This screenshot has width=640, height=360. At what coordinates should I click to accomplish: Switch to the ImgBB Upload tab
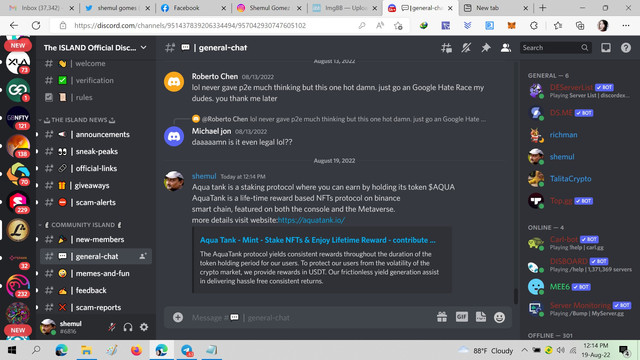pyautogui.click(x=344, y=8)
